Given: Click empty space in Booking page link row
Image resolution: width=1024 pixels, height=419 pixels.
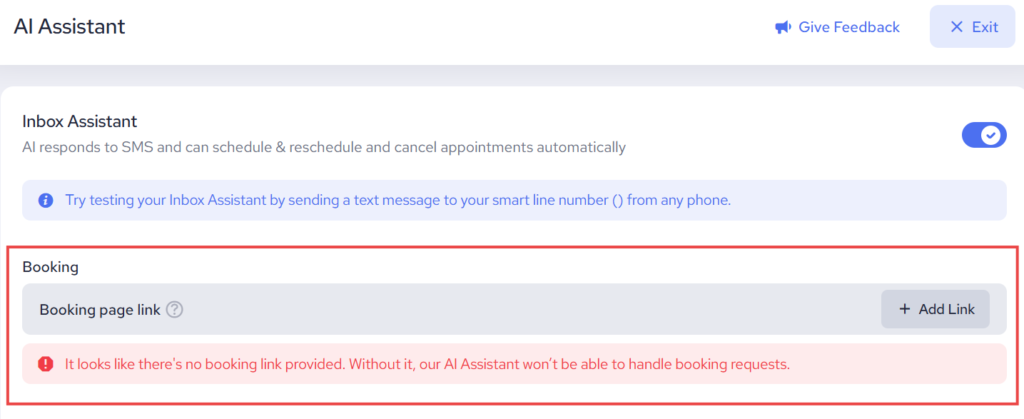Looking at the screenshot, I should pyautogui.click(x=530, y=310).
